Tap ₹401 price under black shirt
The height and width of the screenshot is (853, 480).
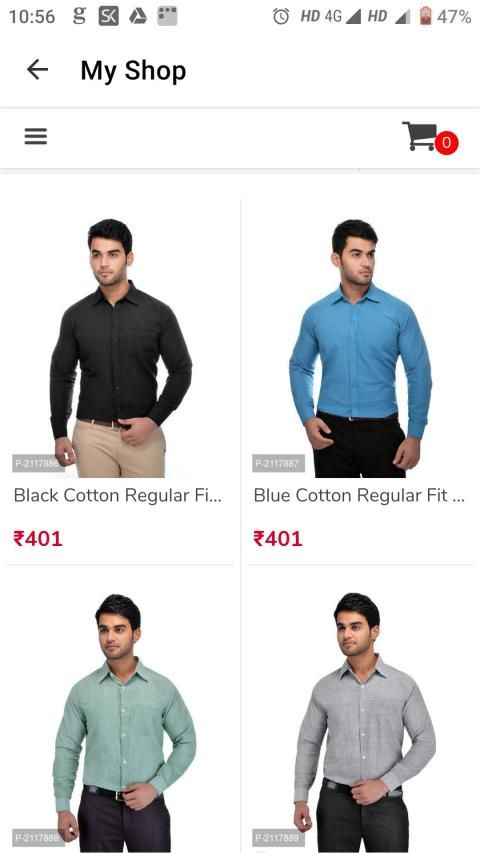tap(38, 539)
